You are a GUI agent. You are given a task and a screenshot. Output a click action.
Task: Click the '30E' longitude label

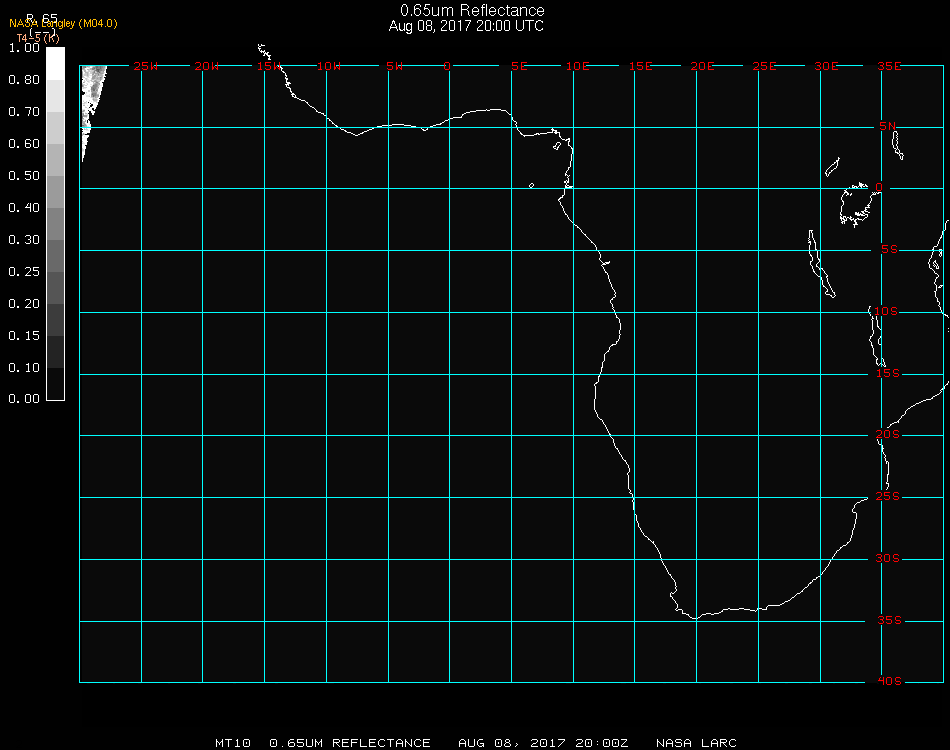tap(826, 66)
